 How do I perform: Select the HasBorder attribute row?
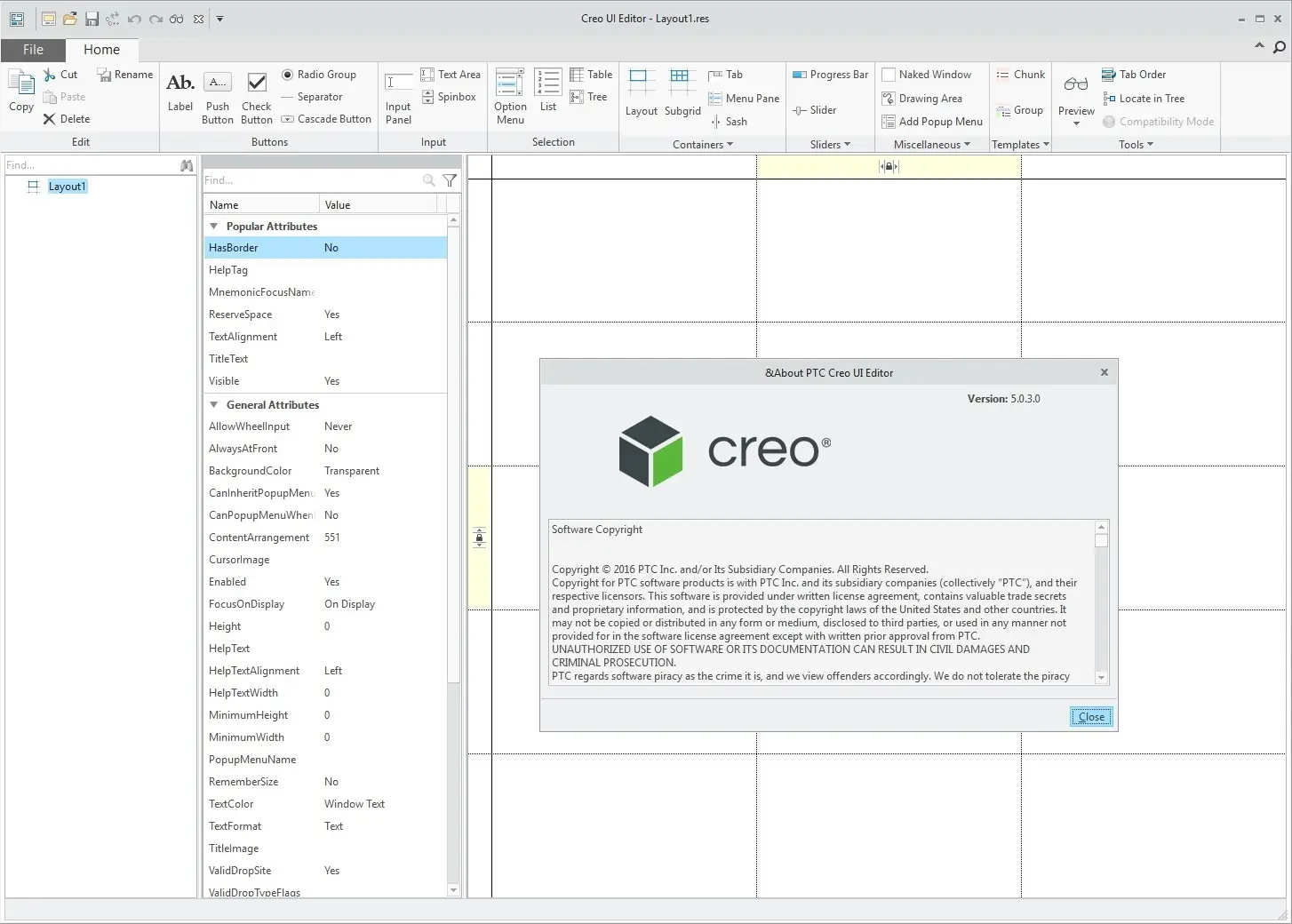click(x=325, y=248)
